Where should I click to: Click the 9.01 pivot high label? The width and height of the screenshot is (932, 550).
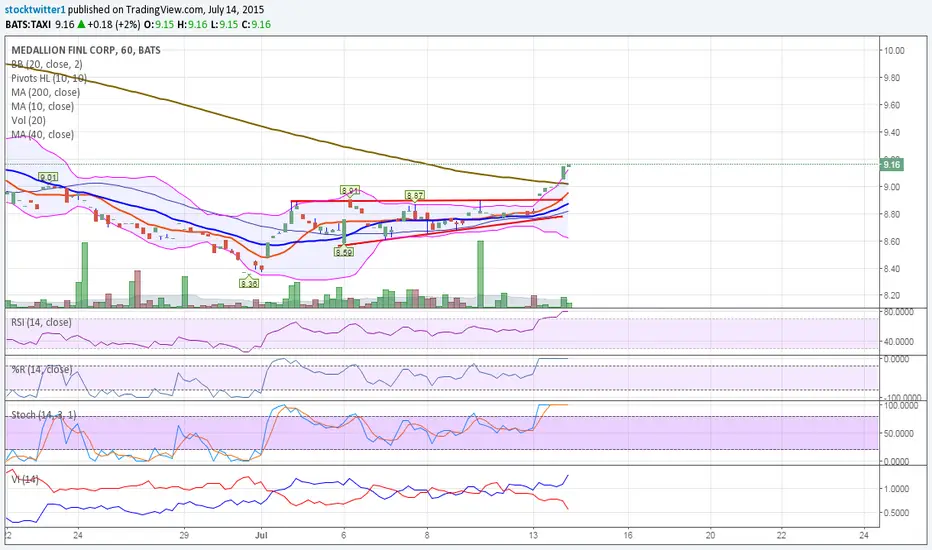(x=48, y=177)
